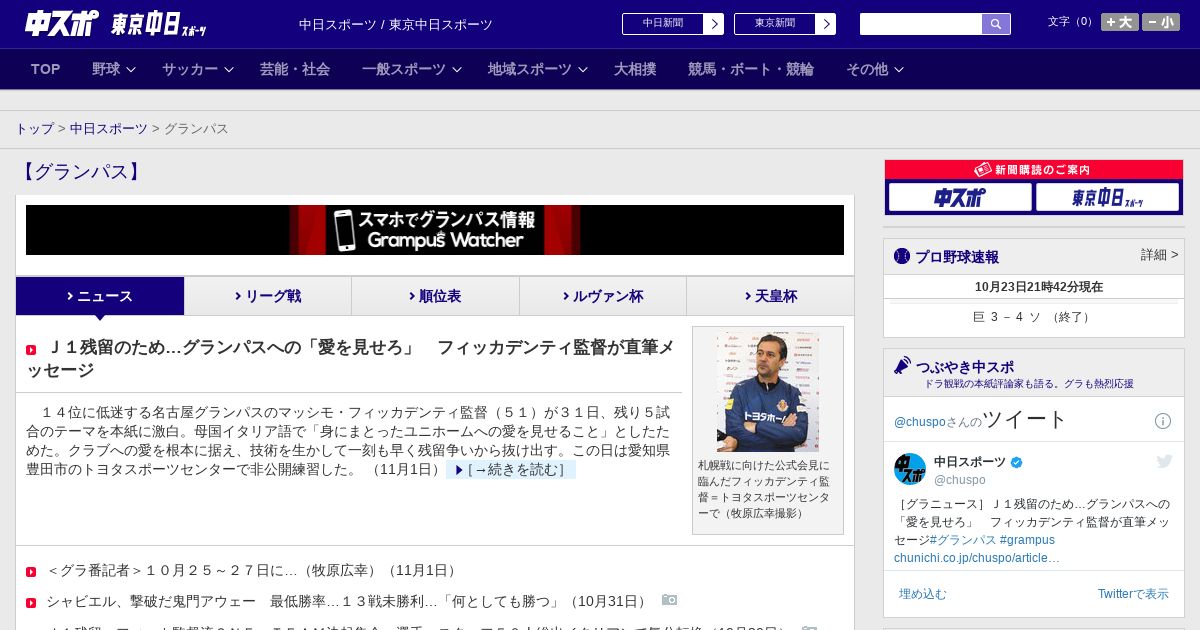Image resolution: width=1200 pixels, height=630 pixels.
Task: Click 中日スポーツ Twitter avatar
Action: tap(910, 469)
